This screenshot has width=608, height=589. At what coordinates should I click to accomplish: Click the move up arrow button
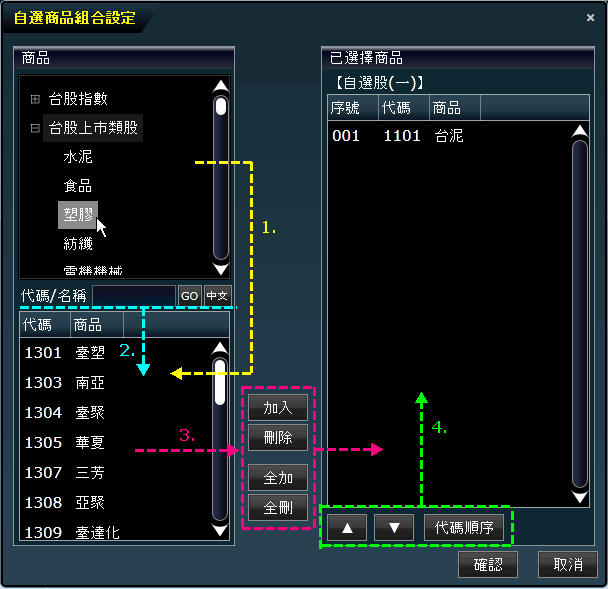[x=346, y=528]
